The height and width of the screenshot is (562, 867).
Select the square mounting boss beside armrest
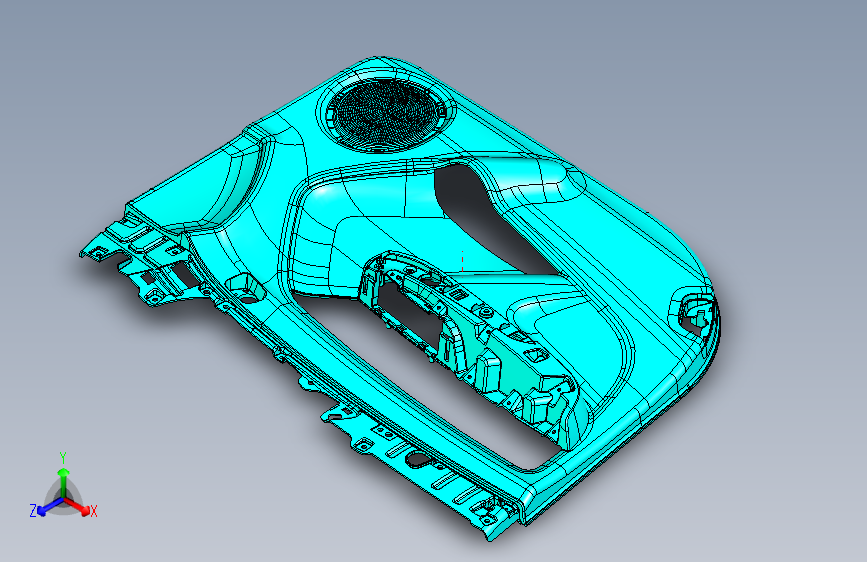pyautogui.click(x=246, y=288)
